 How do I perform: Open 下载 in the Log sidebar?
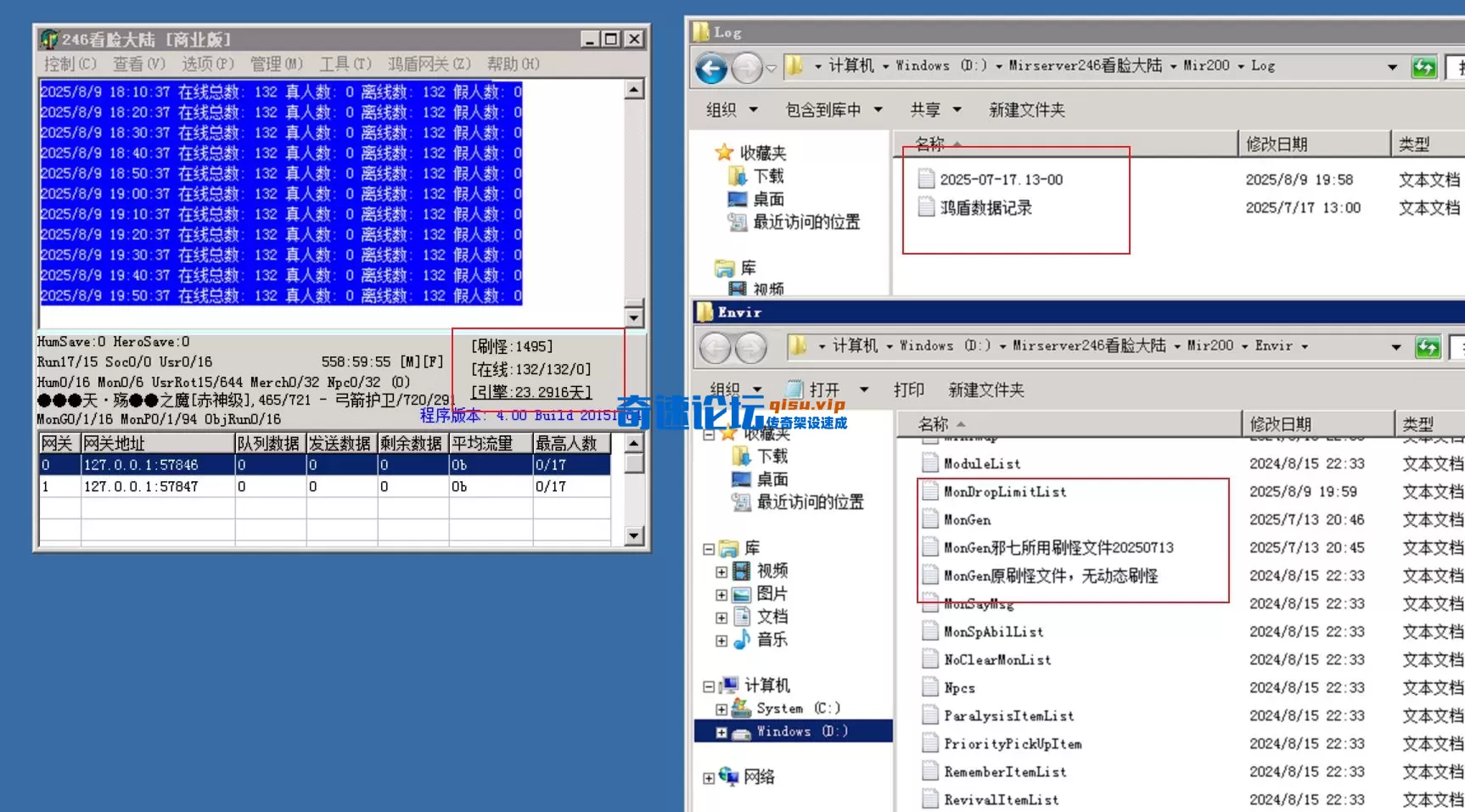coord(770,176)
